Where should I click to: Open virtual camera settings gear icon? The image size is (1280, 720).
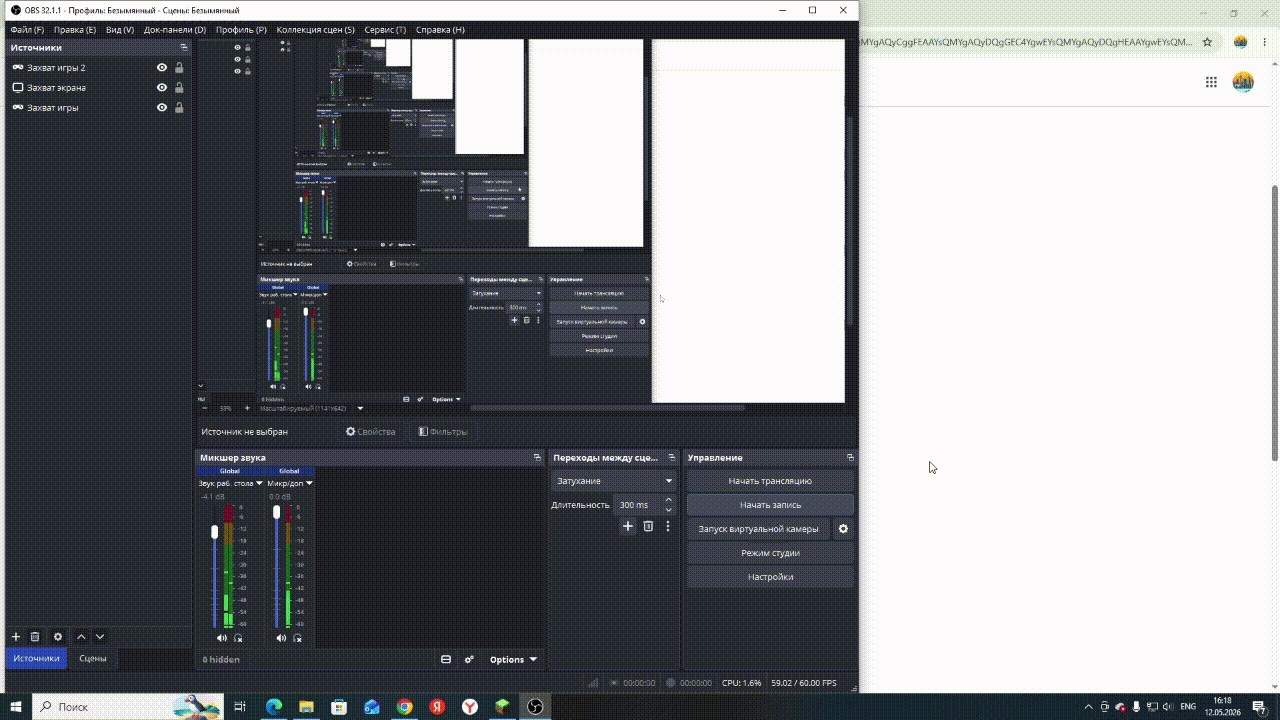pos(843,529)
